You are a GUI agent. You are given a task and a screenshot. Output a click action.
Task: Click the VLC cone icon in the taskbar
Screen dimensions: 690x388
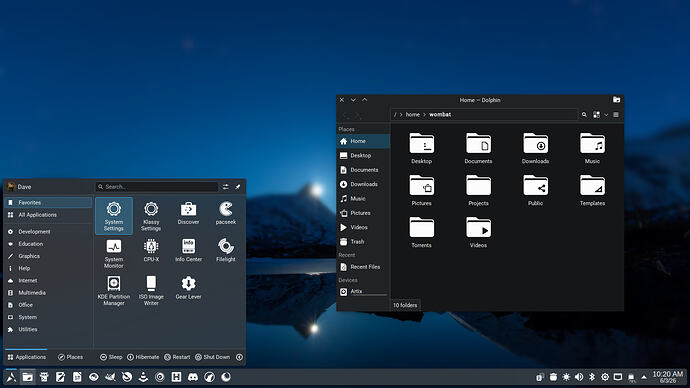point(143,377)
